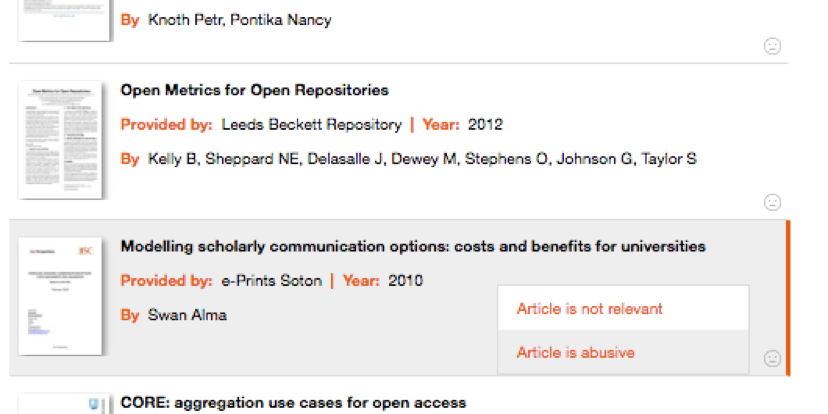Screen dimensions: 828x414
Task: Click author name Knoth Petr
Action: point(185,21)
